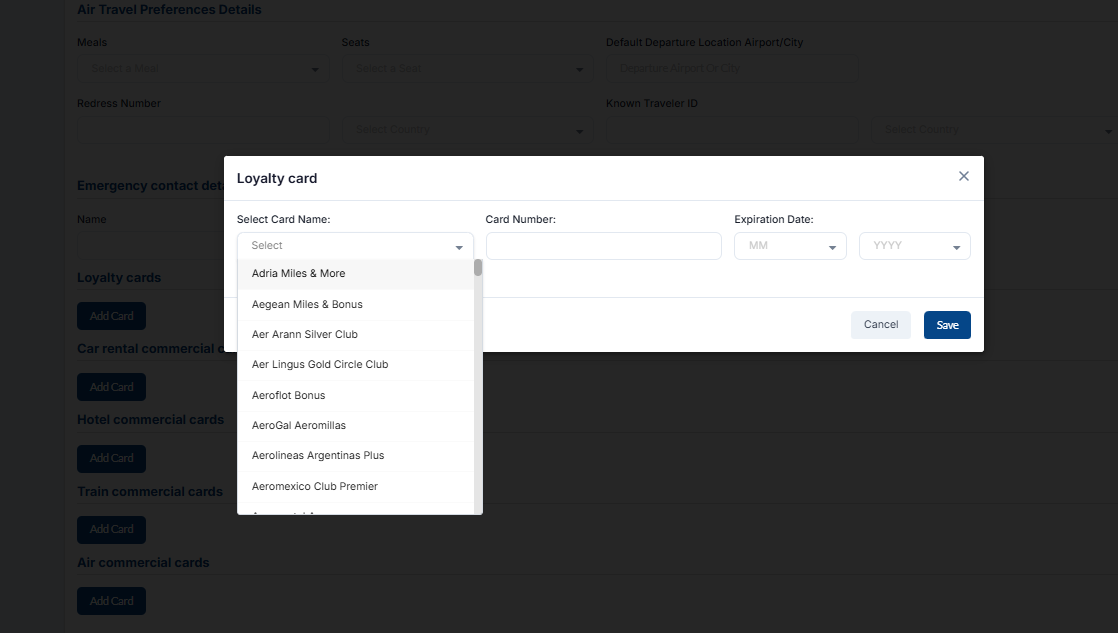Screen dimensions: 1118x633
Task: Click Default Departure Location input
Action: [x=732, y=69]
